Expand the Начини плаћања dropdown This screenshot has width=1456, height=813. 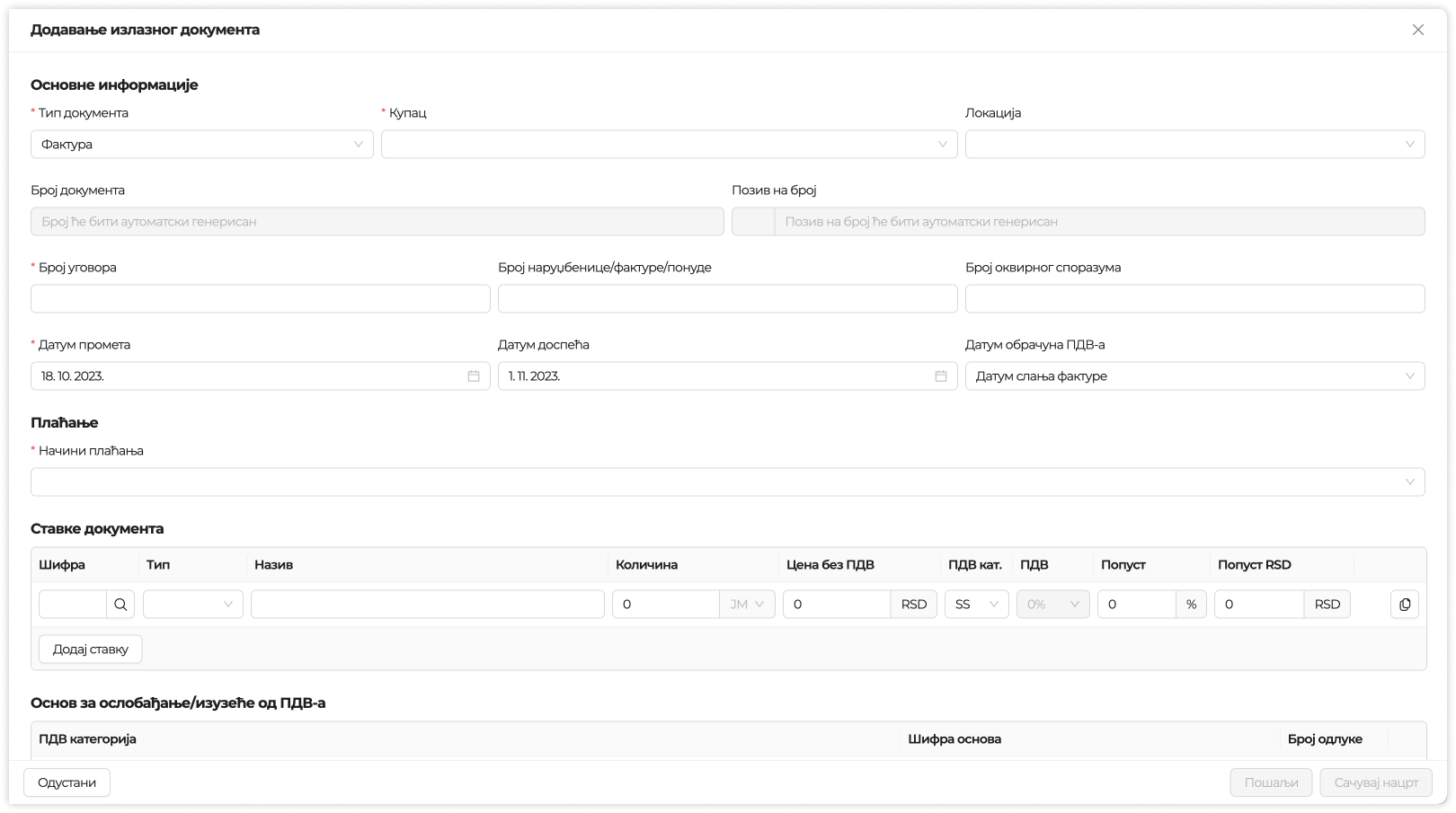coord(728,482)
